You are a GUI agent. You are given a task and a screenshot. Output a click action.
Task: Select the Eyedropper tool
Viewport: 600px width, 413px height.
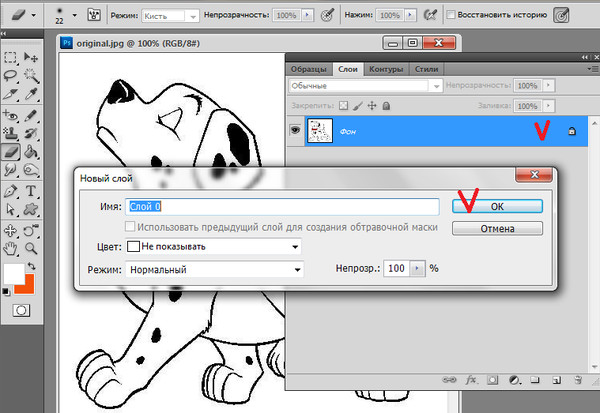pyautogui.click(x=31, y=94)
